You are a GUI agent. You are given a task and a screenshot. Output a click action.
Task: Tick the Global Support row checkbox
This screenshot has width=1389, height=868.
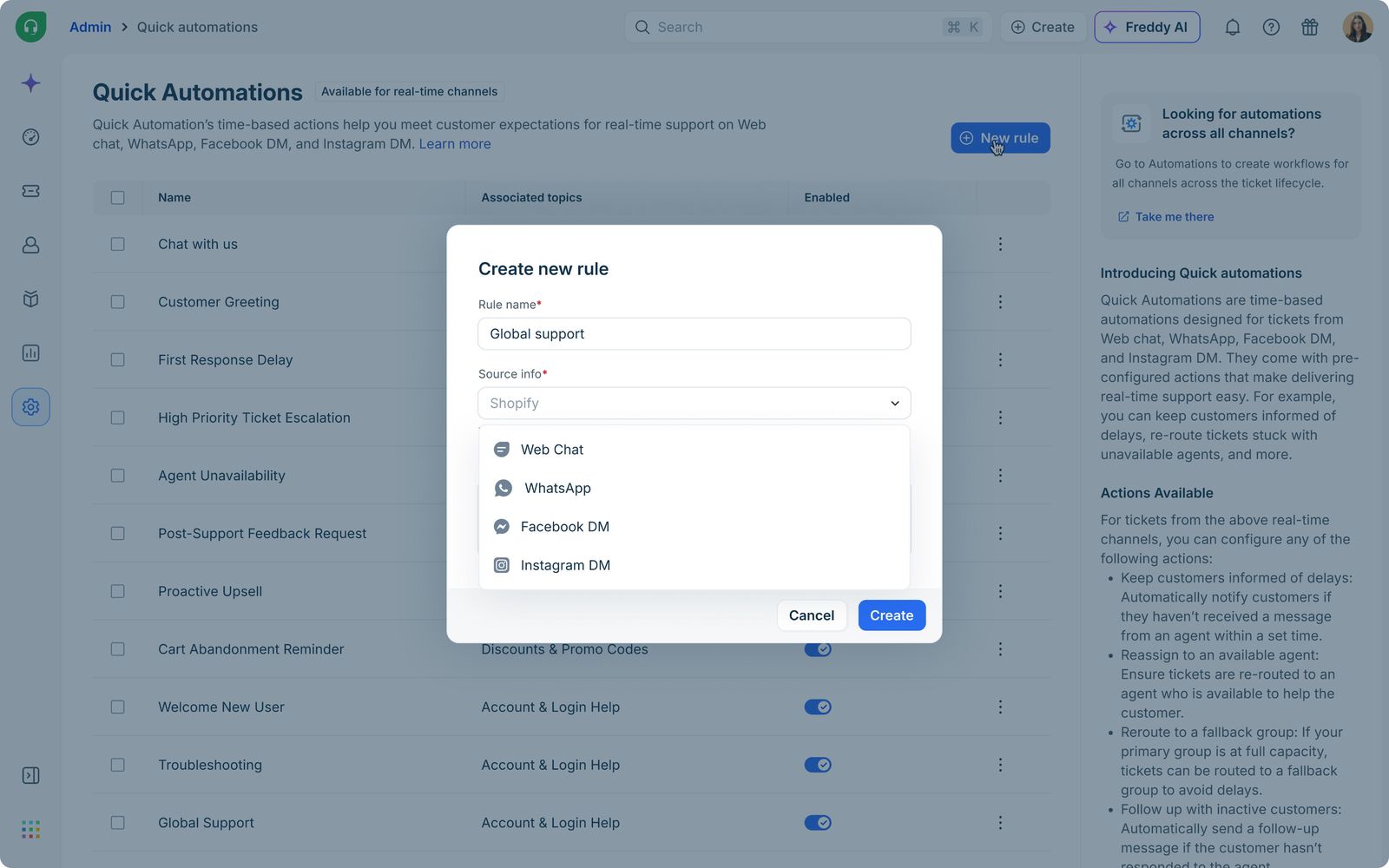(x=117, y=823)
